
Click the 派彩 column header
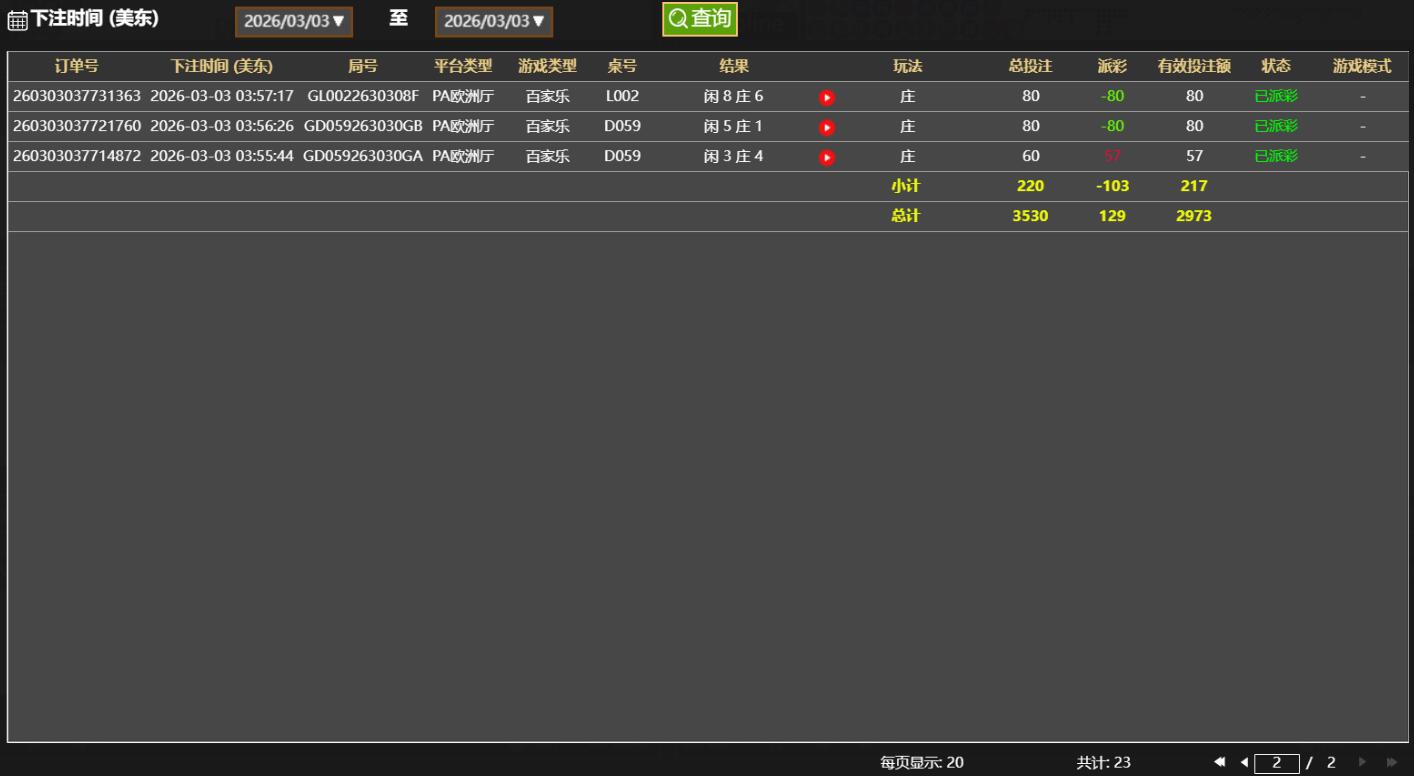1112,66
